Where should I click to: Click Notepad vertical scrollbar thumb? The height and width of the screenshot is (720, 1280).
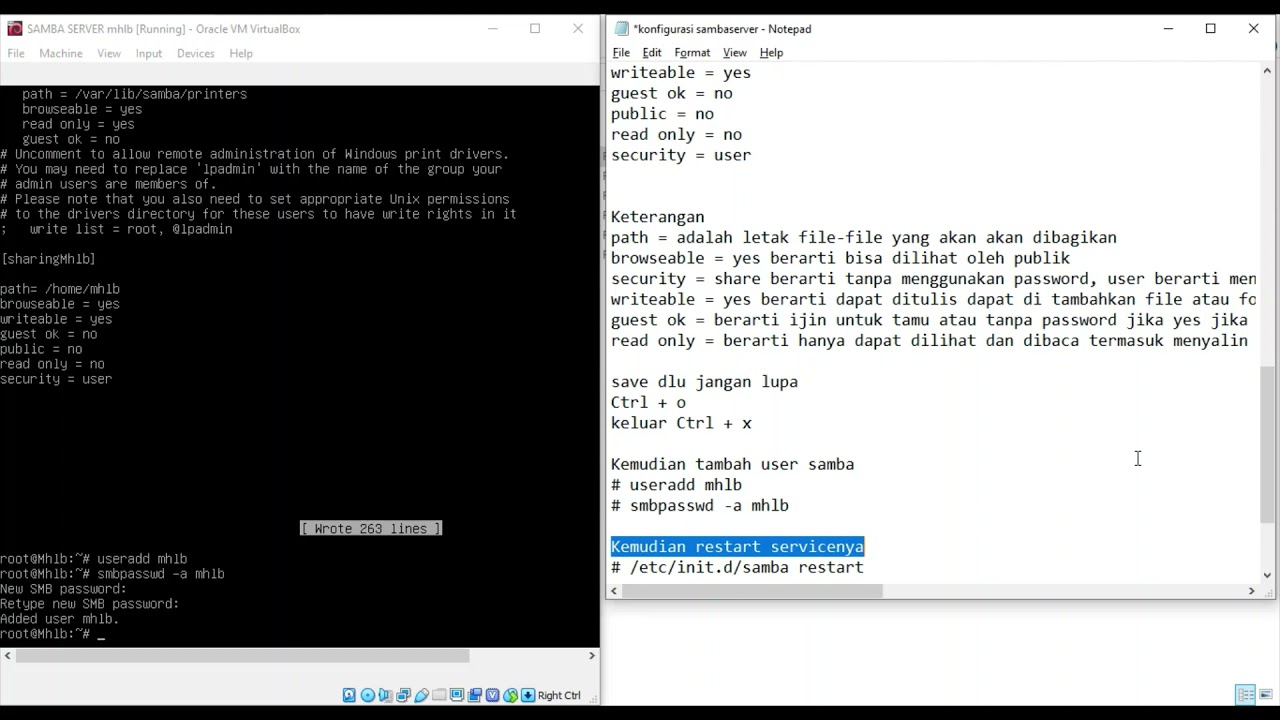[1268, 444]
